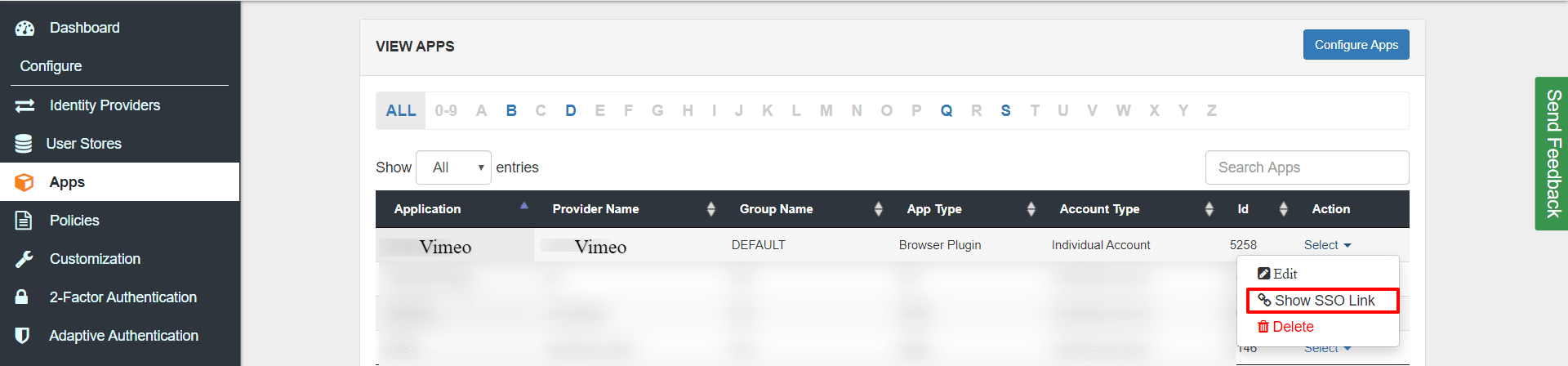Click the Send Feedback side button
The image size is (1568, 366).
click(x=1552, y=154)
